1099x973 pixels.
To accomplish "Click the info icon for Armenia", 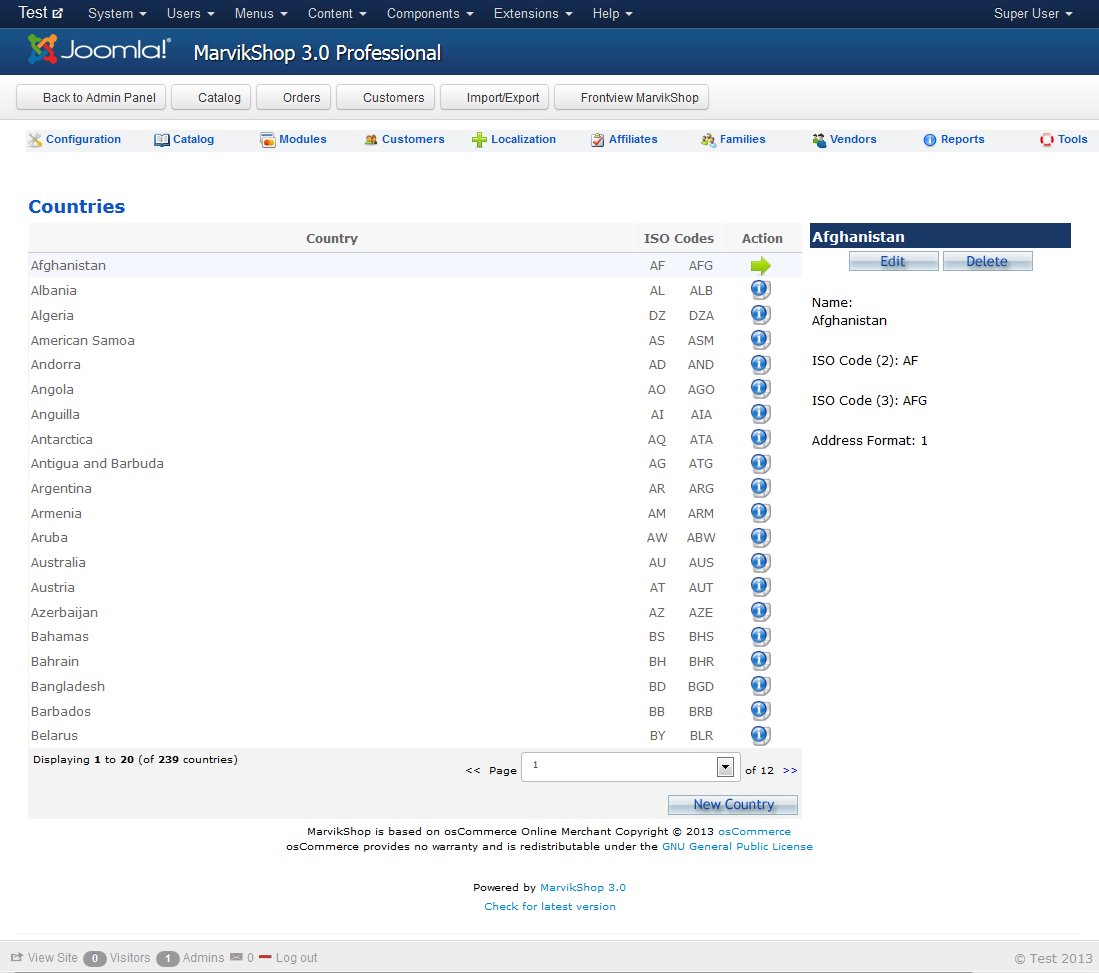I will [x=760, y=513].
